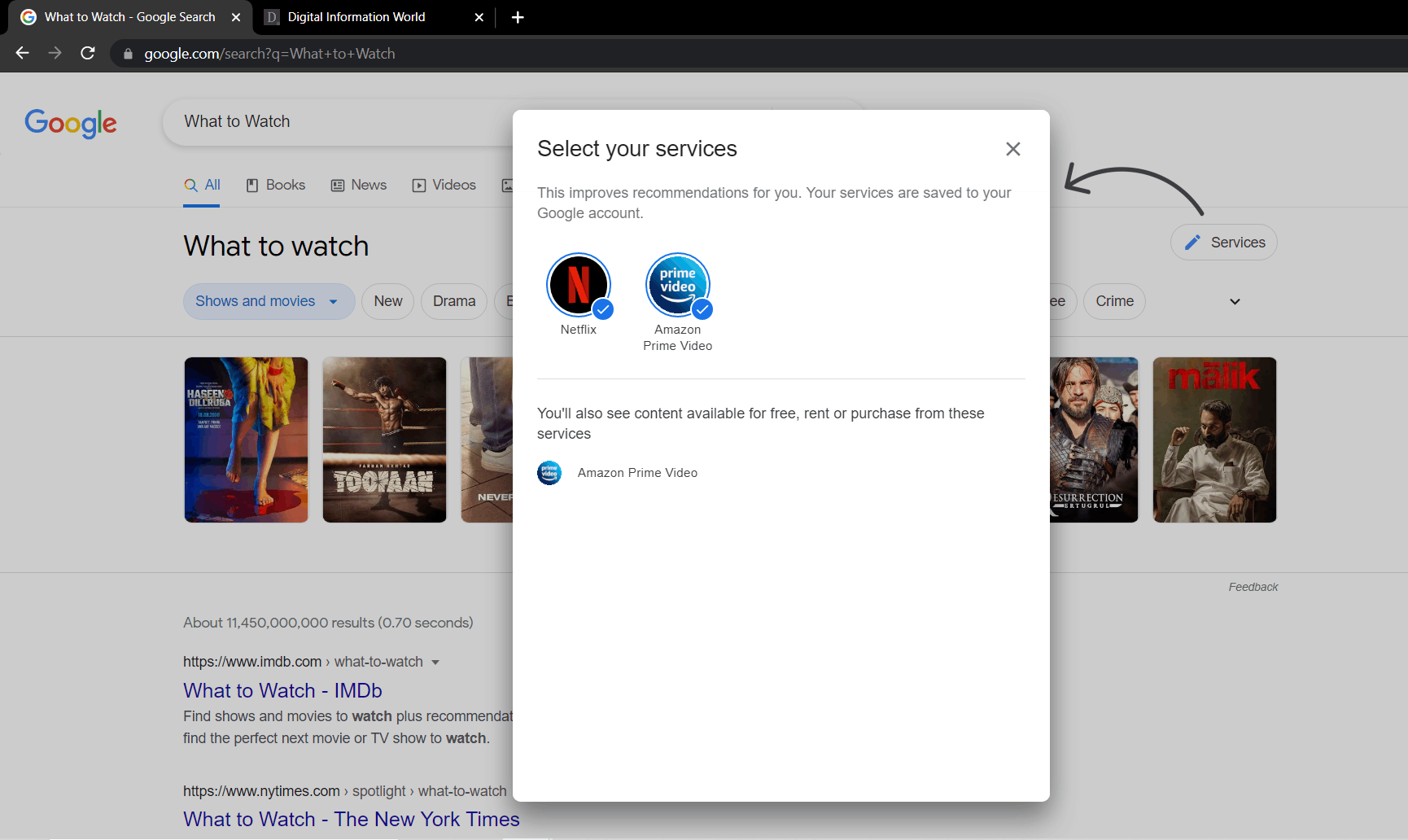
Task: Open the Toofaan movie poster
Action: point(384,440)
